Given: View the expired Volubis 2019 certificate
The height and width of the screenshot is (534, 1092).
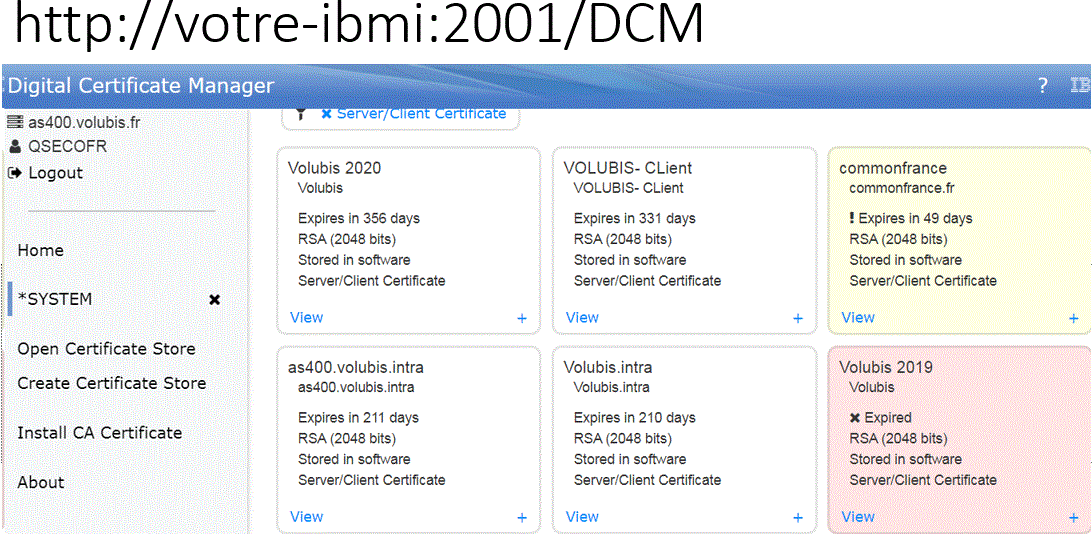Looking at the screenshot, I should click(x=858, y=517).
